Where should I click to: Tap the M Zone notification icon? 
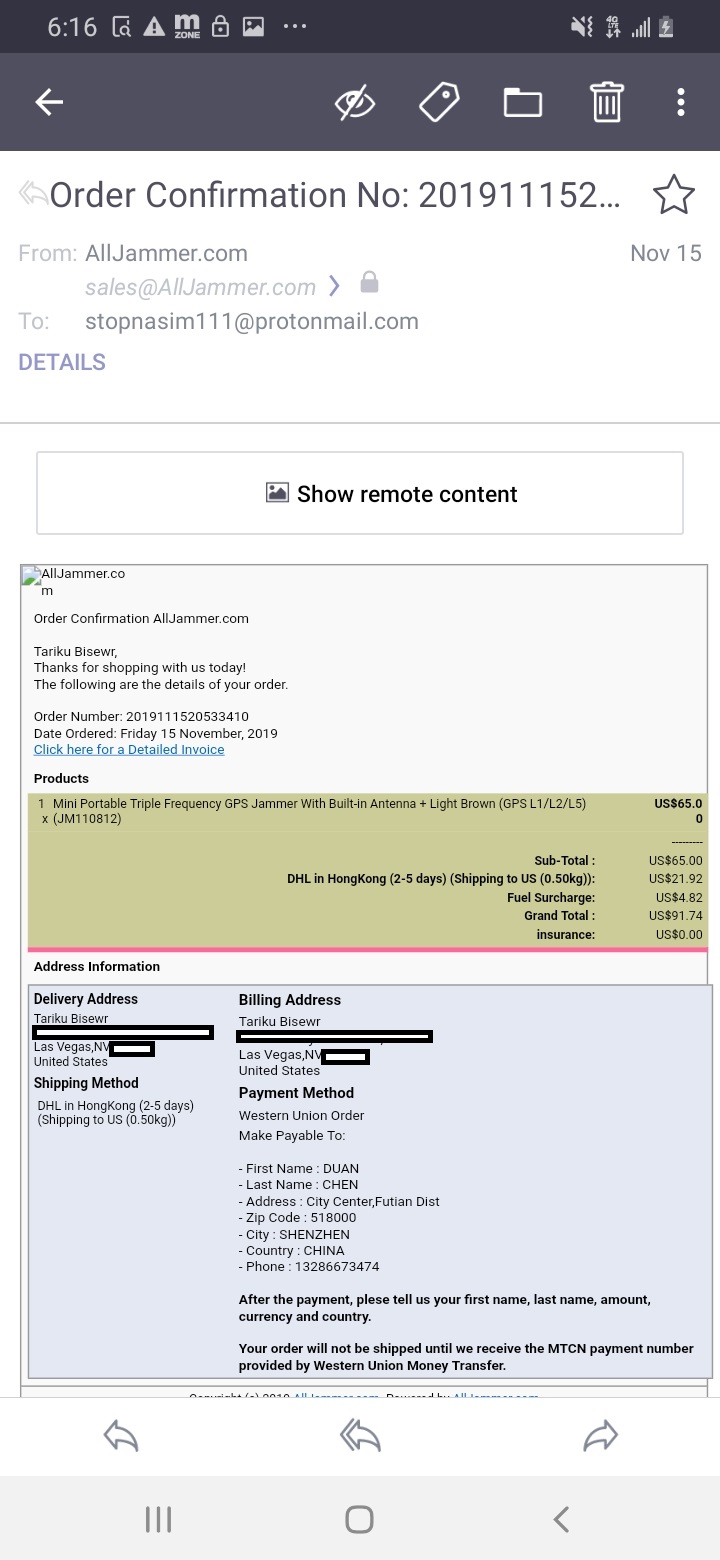pyautogui.click(x=186, y=27)
